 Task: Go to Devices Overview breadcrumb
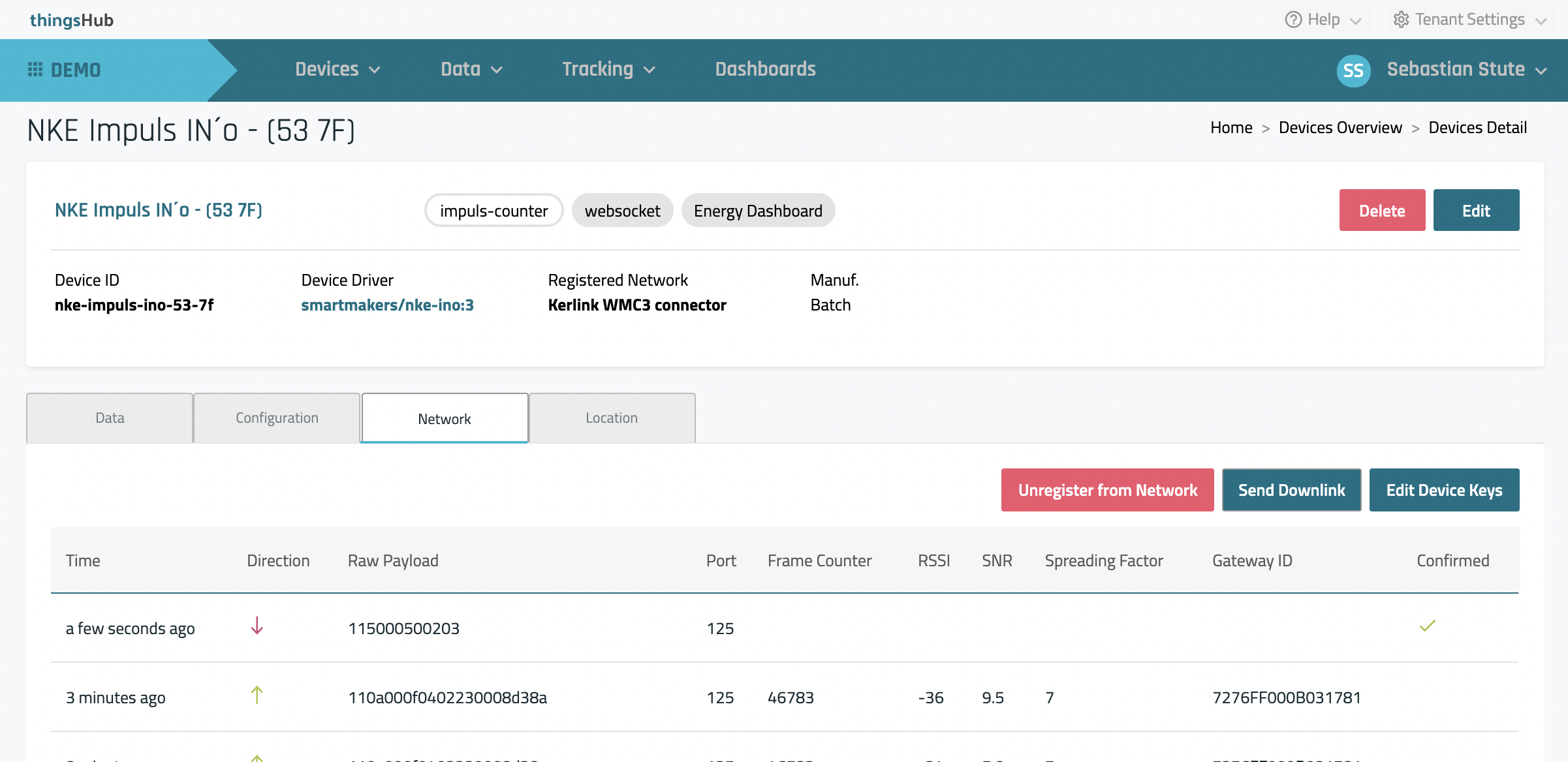[x=1340, y=128]
